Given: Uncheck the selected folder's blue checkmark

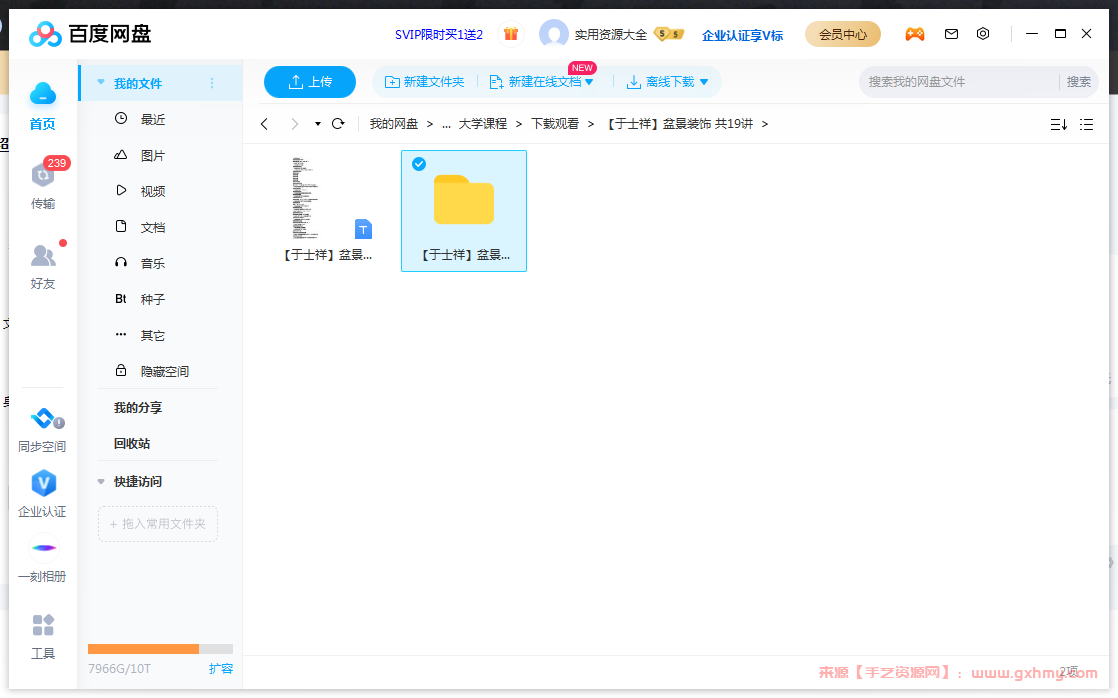Looking at the screenshot, I should tap(419, 164).
